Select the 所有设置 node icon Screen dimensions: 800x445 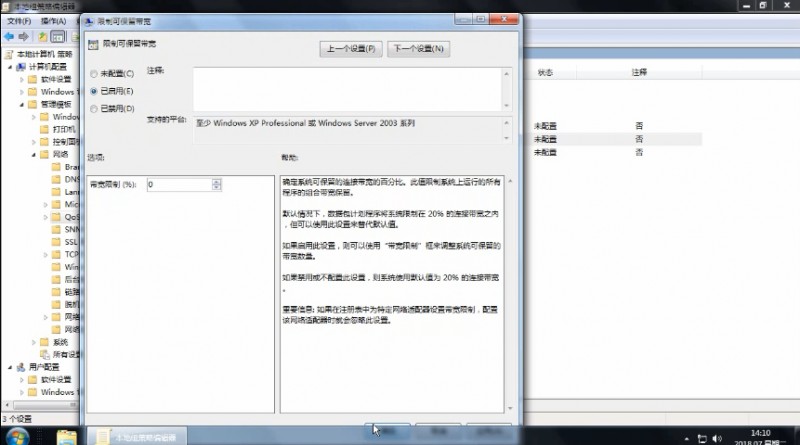pyautogui.click(x=45, y=354)
